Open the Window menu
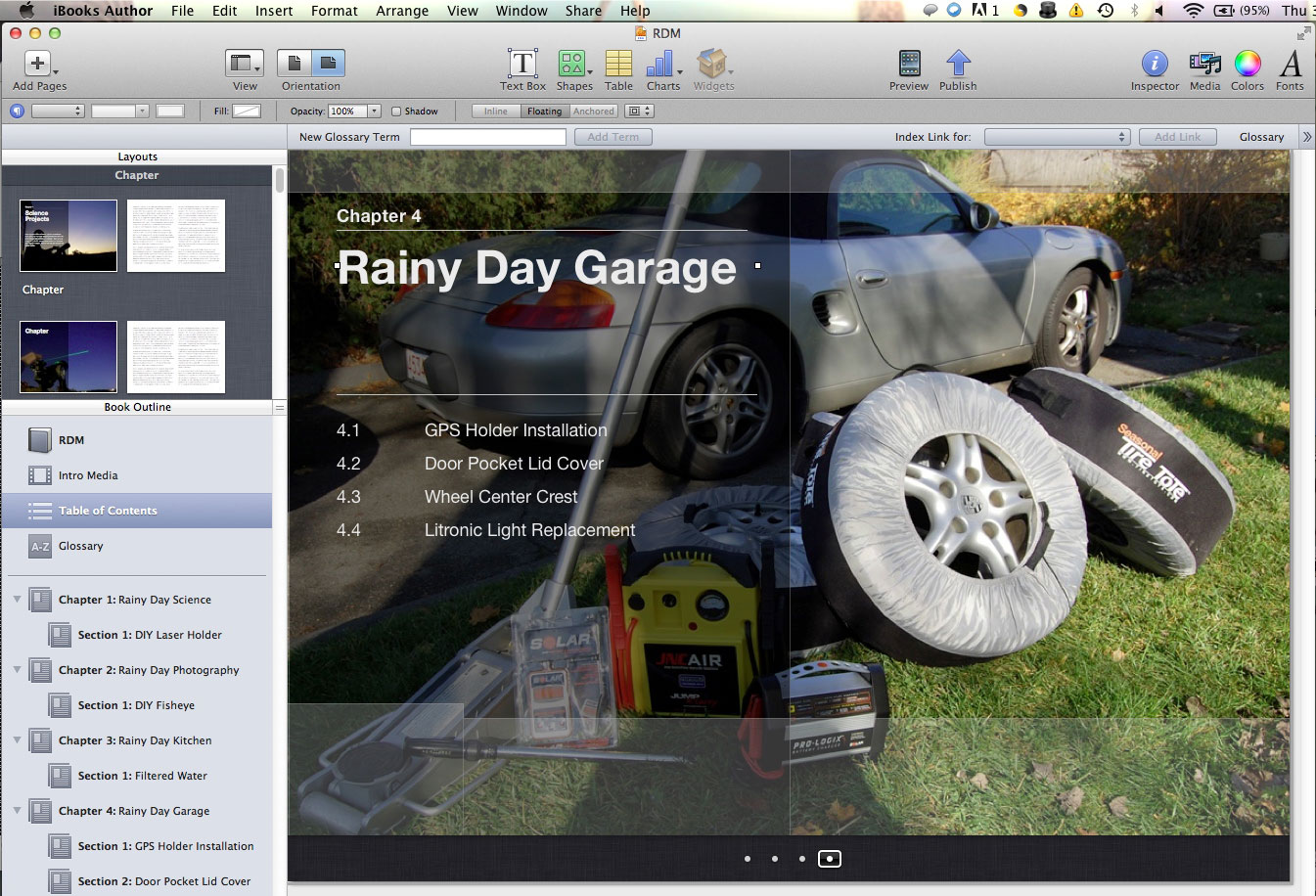 [x=522, y=11]
